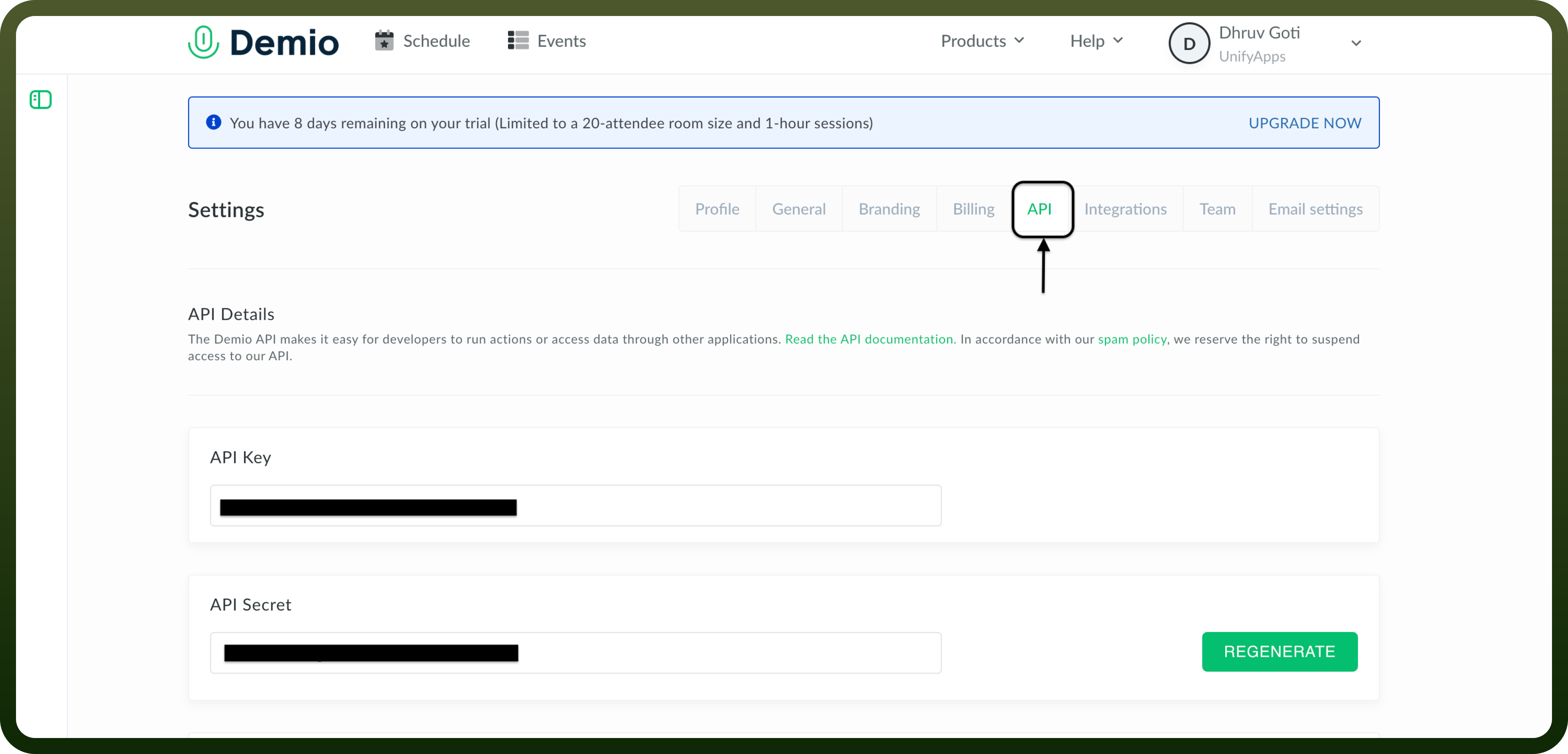Open the Events page
Viewport: 1568px width, 754px height.
click(x=547, y=41)
